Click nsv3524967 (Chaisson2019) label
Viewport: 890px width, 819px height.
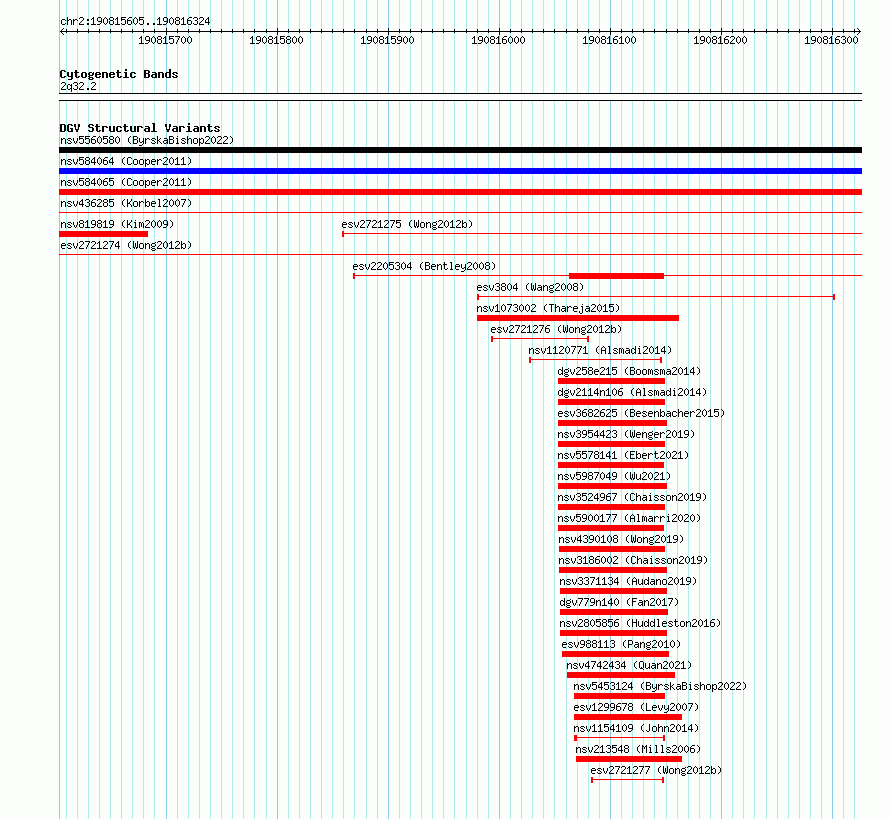coord(632,497)
